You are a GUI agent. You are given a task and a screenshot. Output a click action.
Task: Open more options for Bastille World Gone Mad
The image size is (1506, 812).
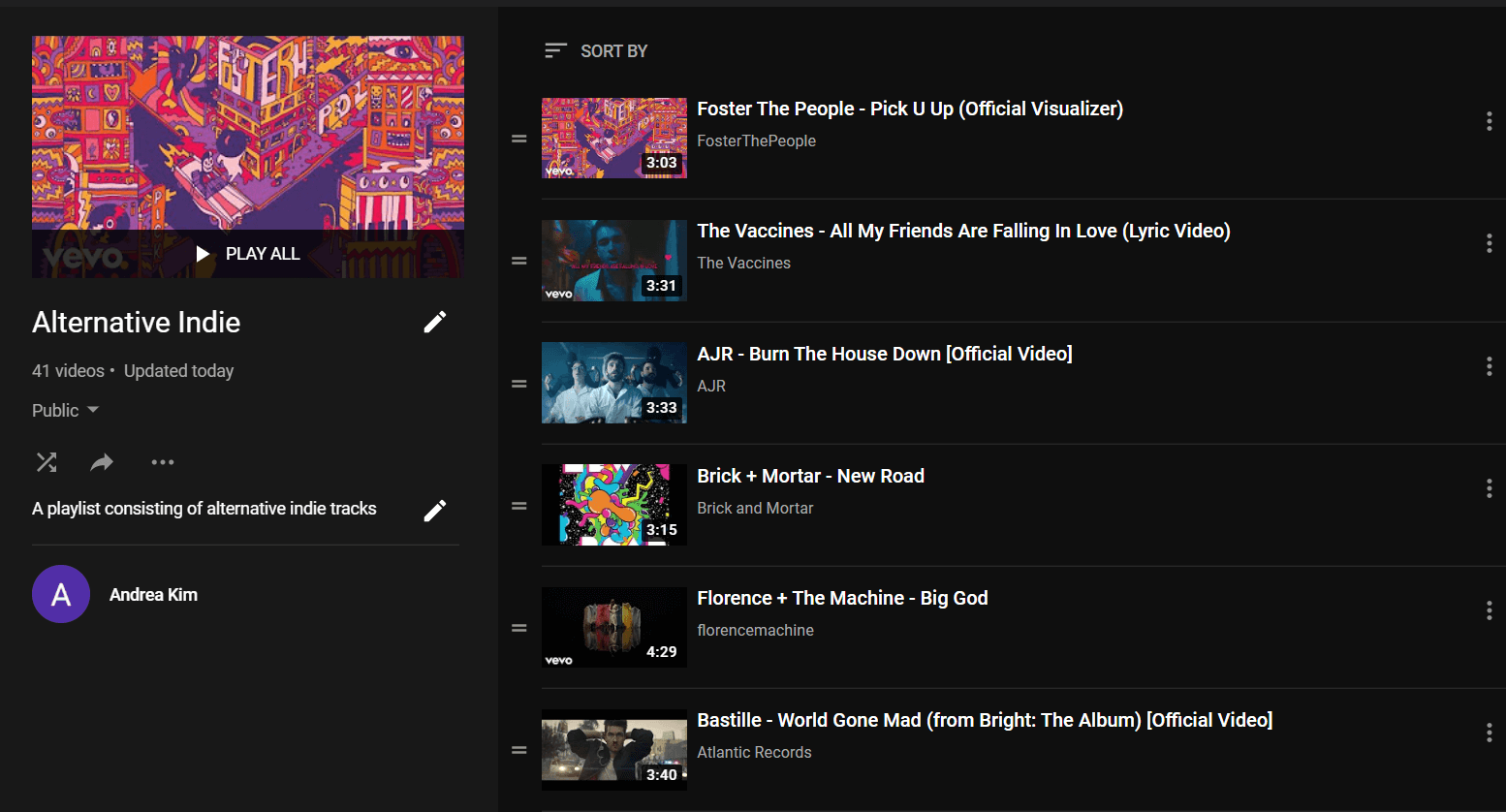coord(1489,733)
